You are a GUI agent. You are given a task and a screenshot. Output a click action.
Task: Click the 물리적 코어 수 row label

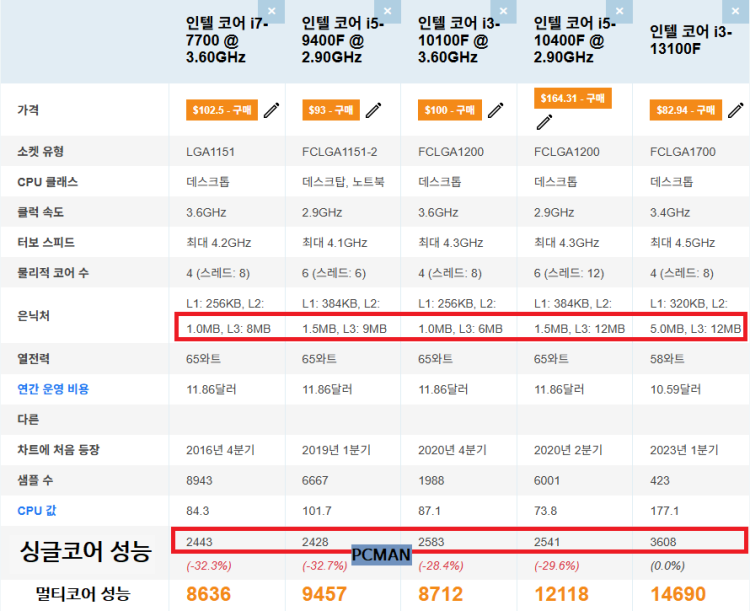tap(53, 273)
